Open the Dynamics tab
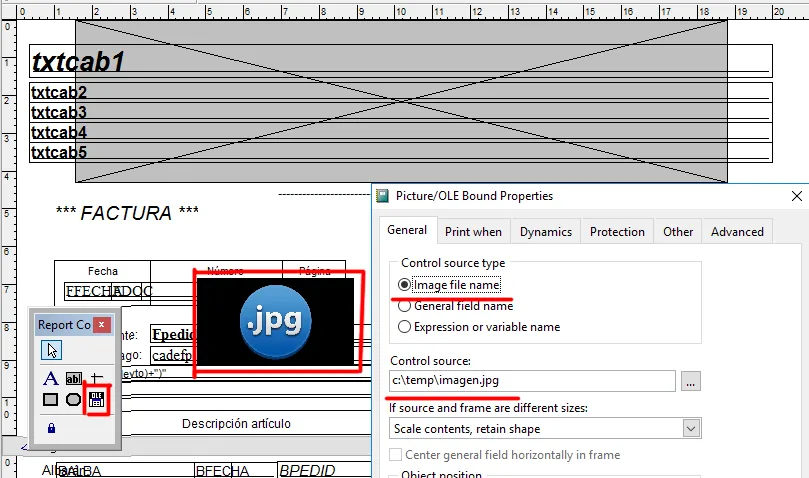 tap(545, 231)
